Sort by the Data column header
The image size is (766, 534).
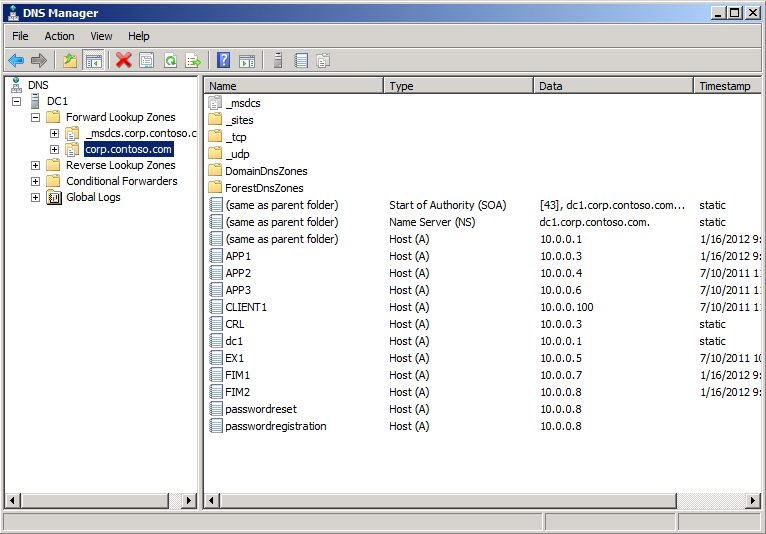point(614,86)
